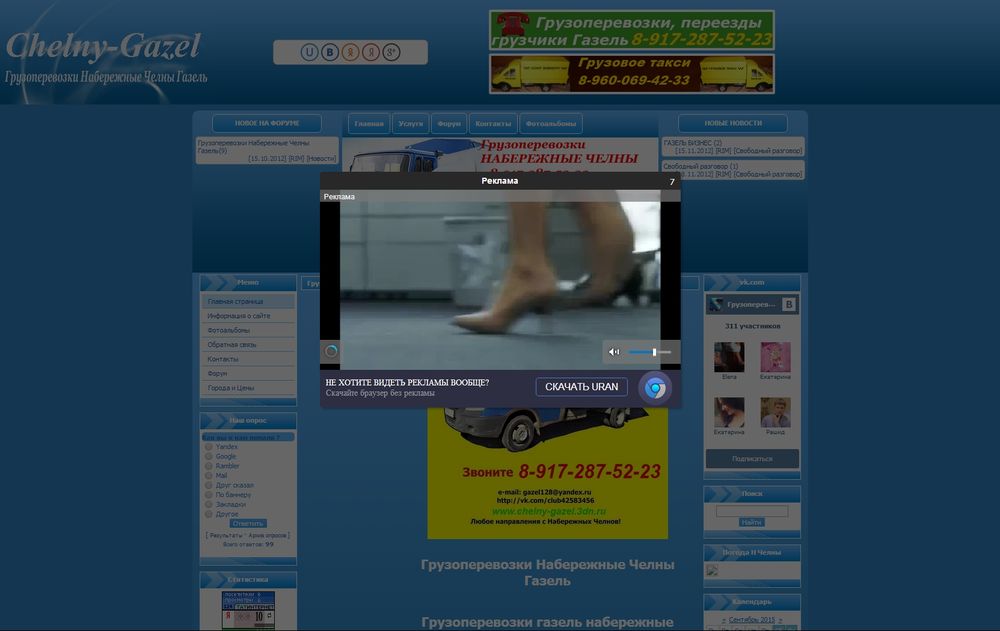Select 'Закладки' poll option
1000x631 pixels.
pos(209,505)
